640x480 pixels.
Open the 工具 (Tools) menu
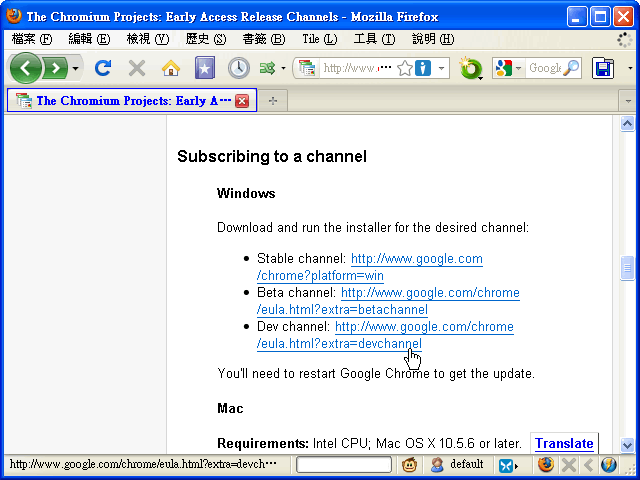pyautogui.click(x=371, y=39)
